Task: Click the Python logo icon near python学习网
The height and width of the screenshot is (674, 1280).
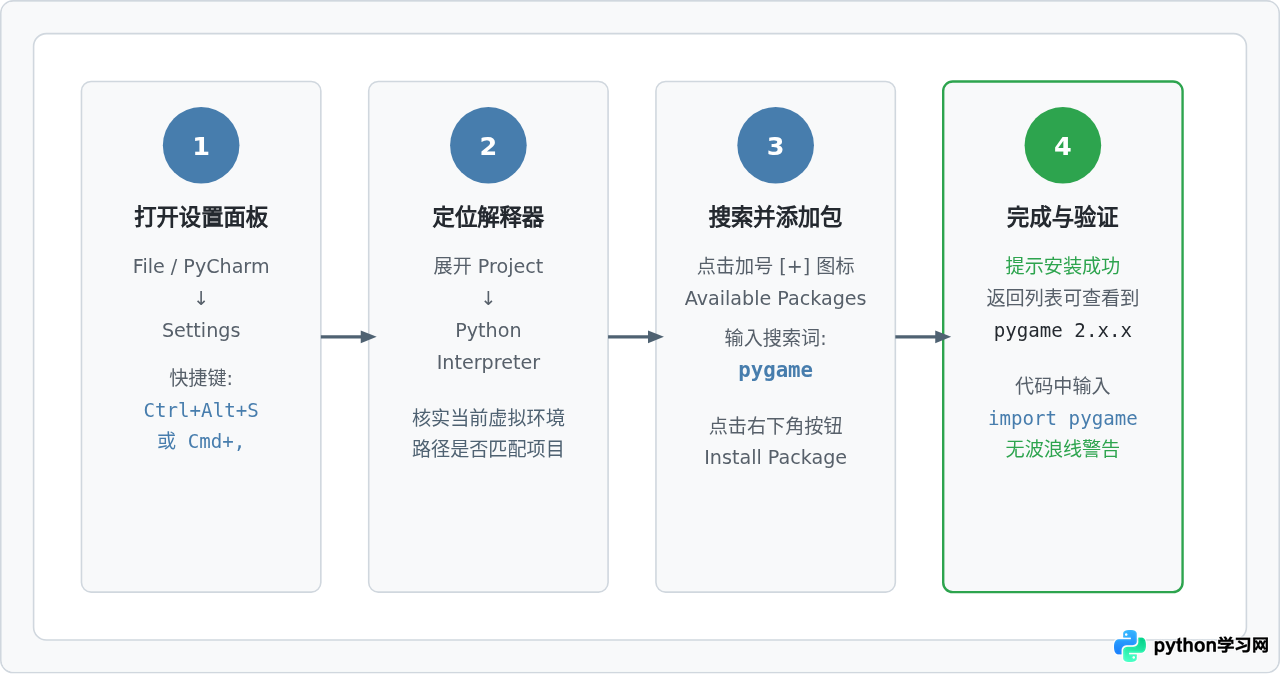Action: (x=1130, y=646)
